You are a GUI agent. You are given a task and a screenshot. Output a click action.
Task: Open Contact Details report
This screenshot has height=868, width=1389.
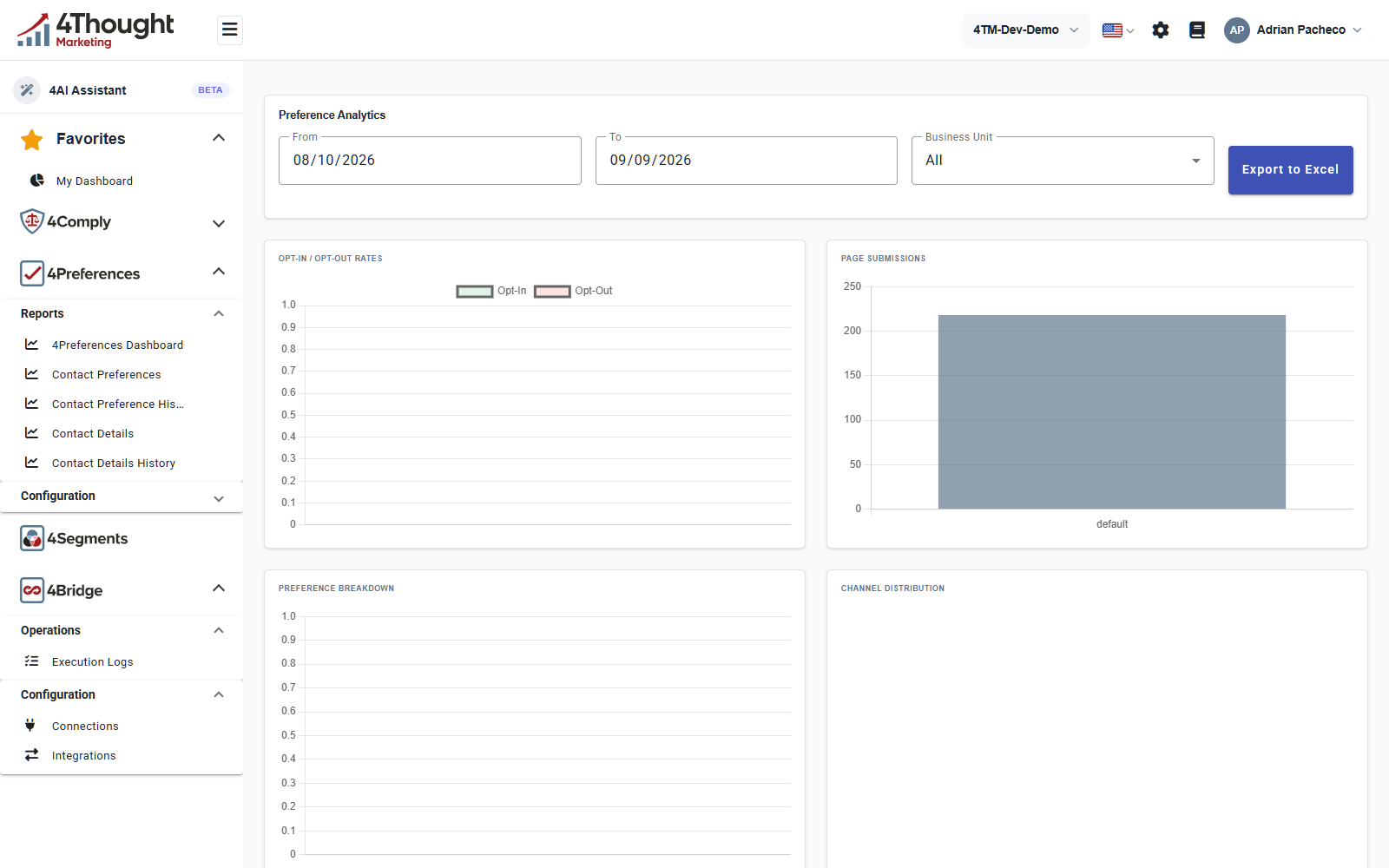click(93, 434)
